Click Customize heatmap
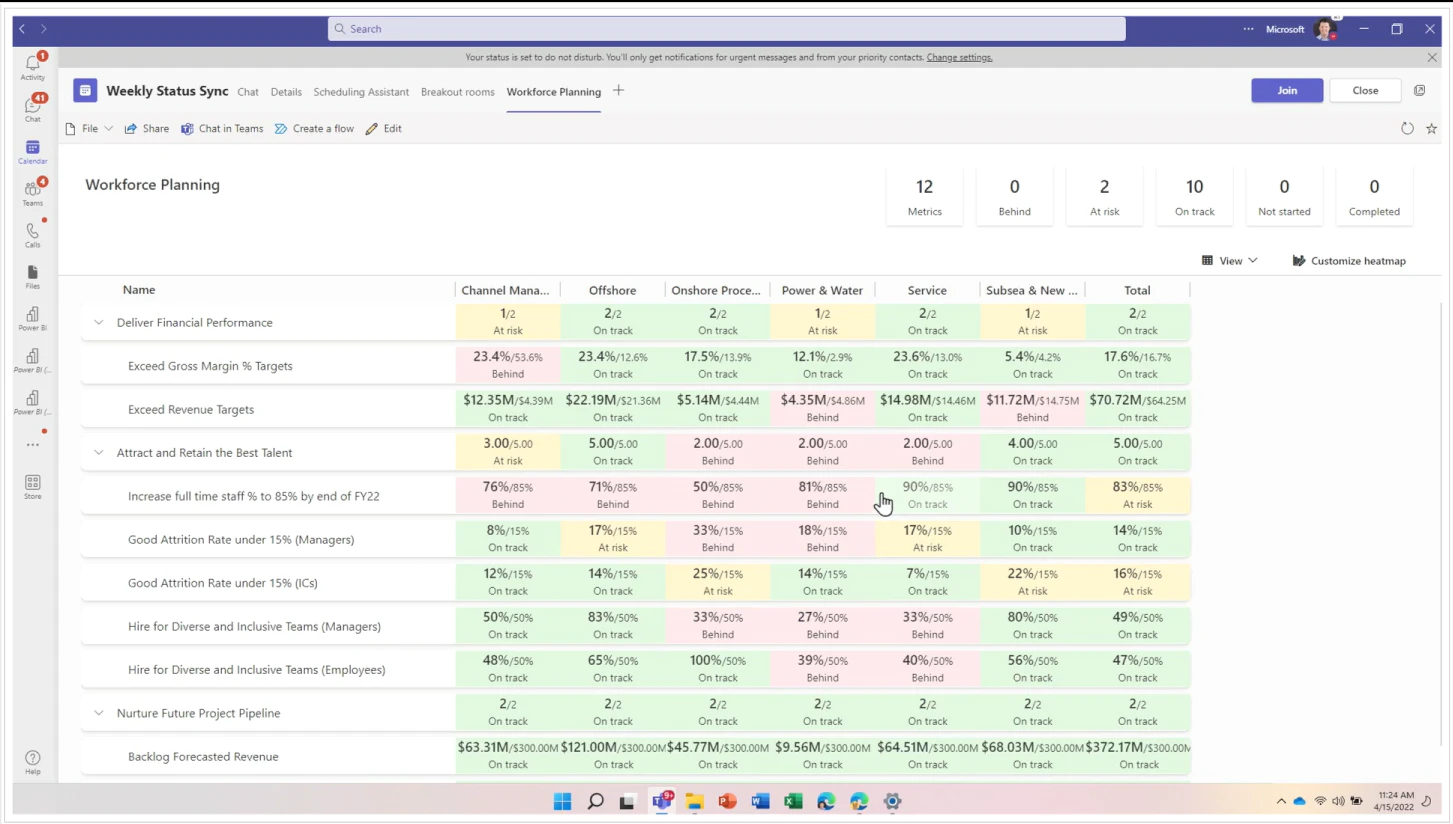This screenshot has width=1453, height=824. (1349, 260)
